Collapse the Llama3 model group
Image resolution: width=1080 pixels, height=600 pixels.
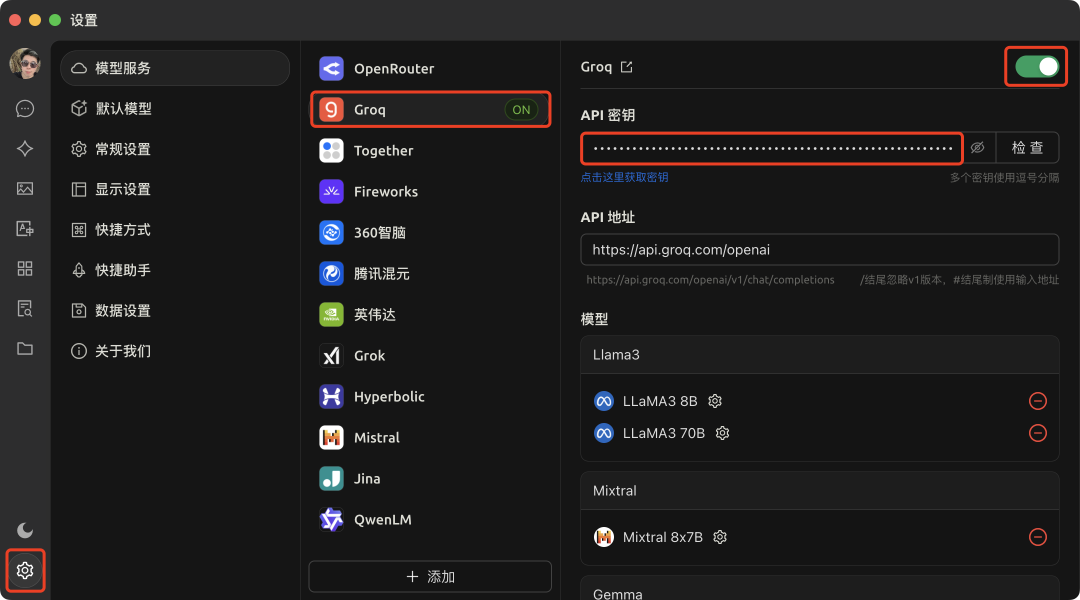click(x=820, y=355)
